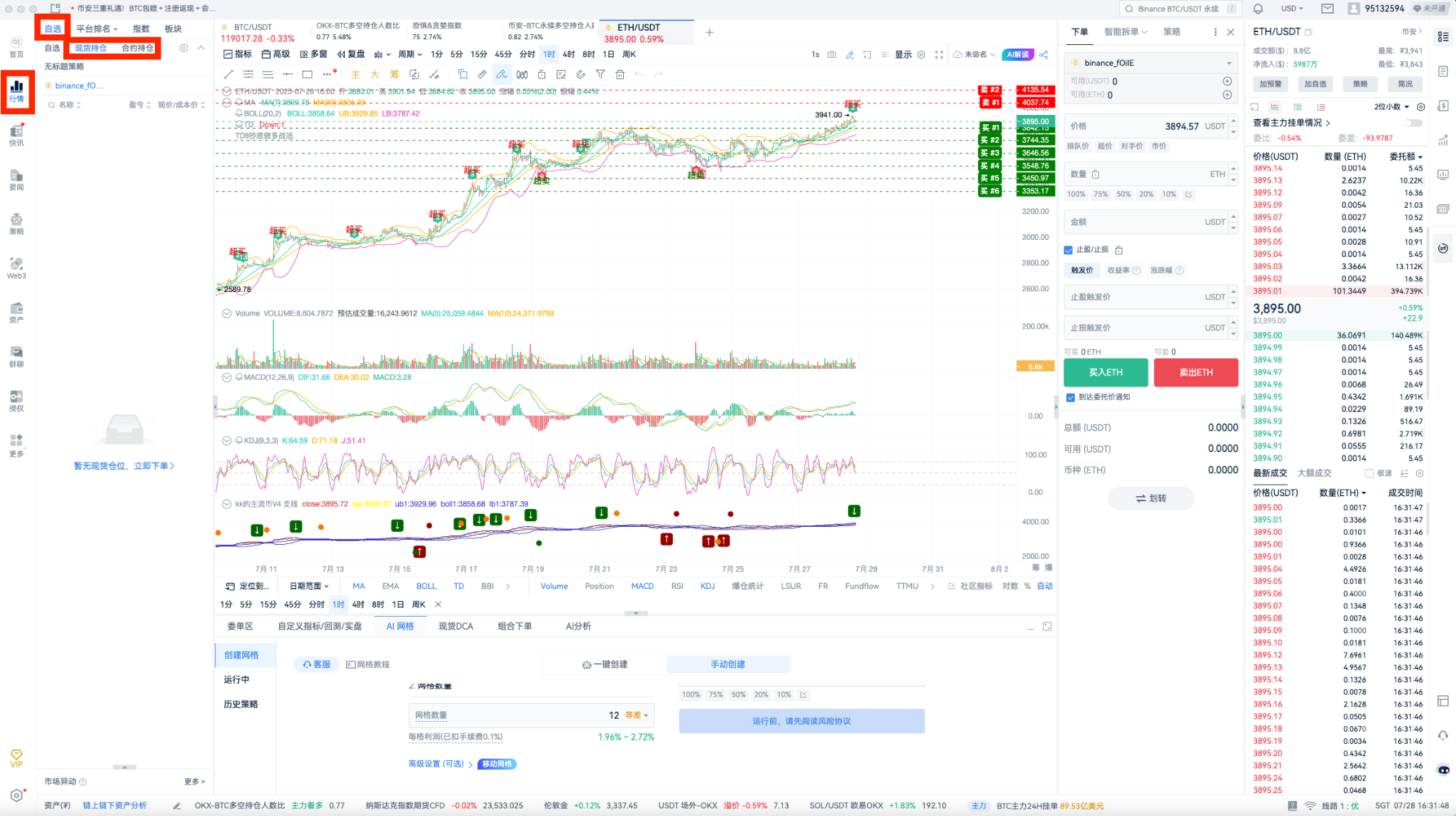
Task: Click 买入ETH buy button
Action: tap(1106, 373)
